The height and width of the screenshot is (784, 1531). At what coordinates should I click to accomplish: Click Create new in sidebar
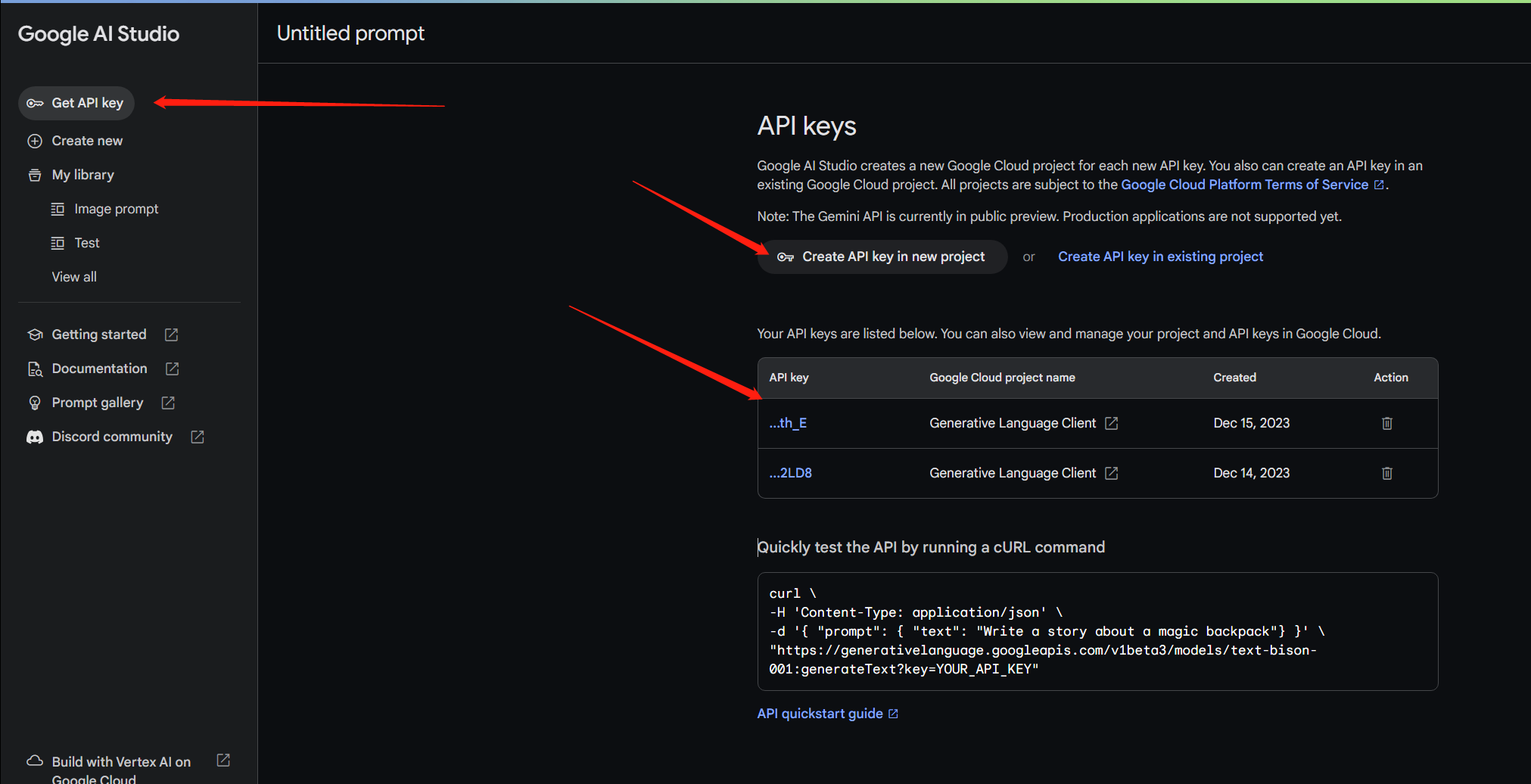coord(87,141)
